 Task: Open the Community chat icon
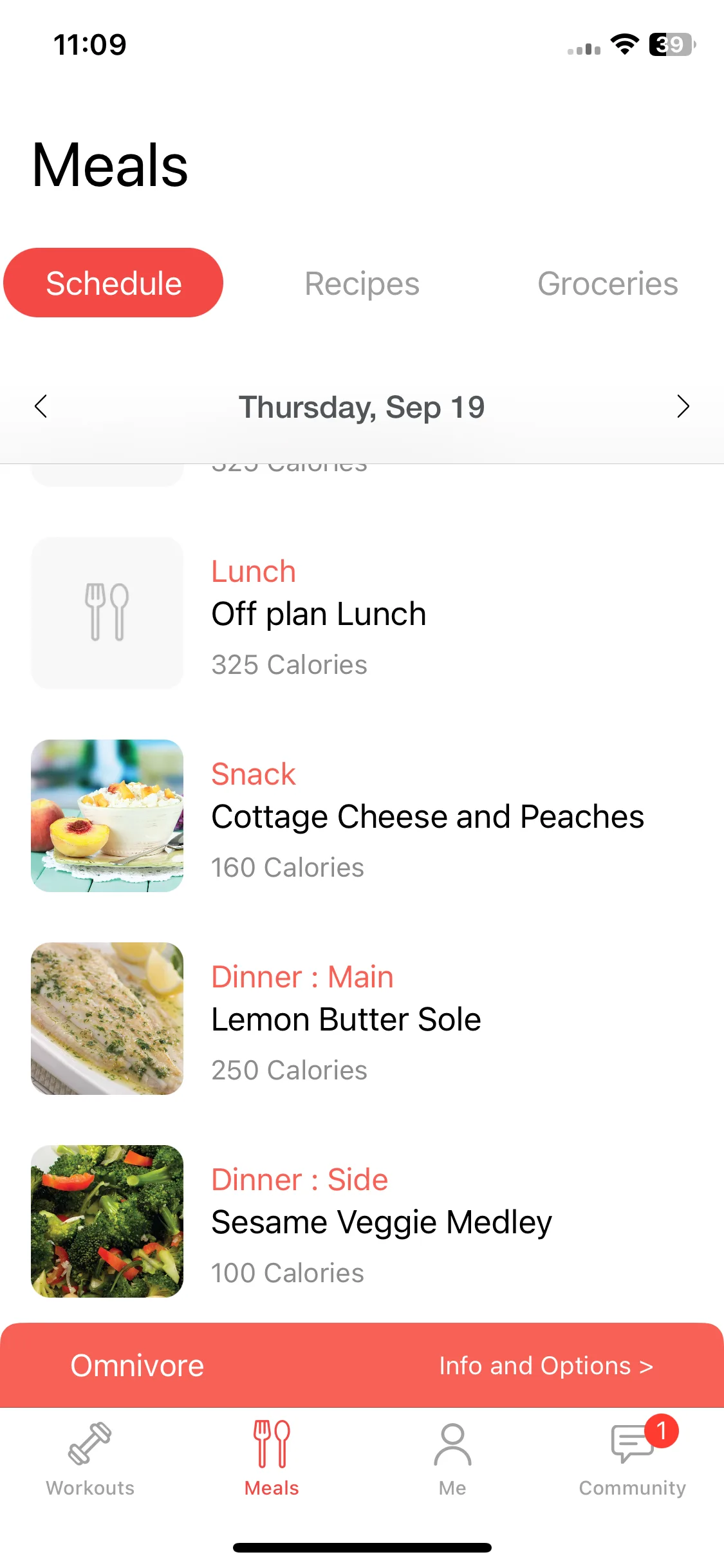pyautogui.click(x=633, y=1444)
